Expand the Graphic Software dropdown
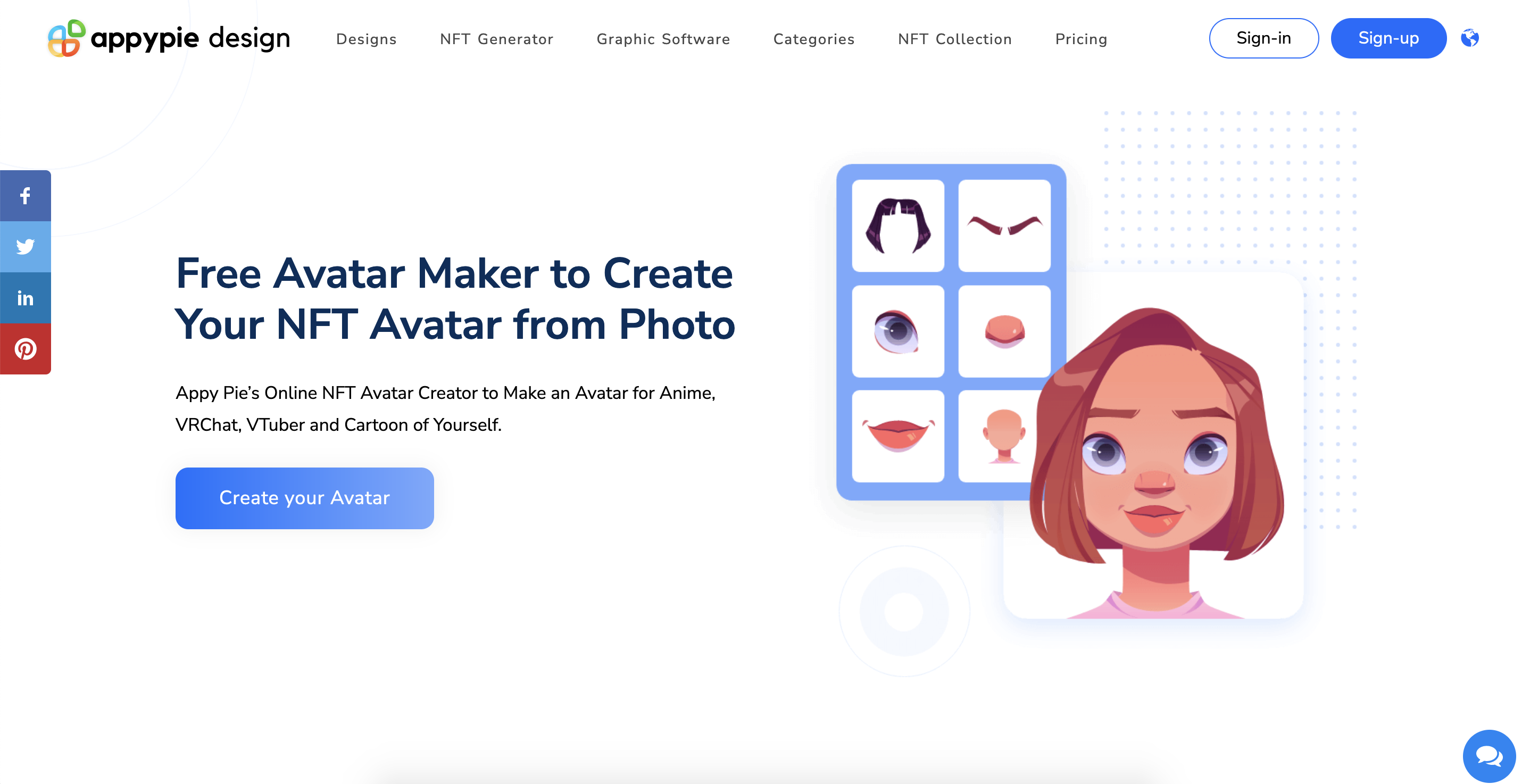The height and width of the screenshot is (784, 1530). click(663, 38)
